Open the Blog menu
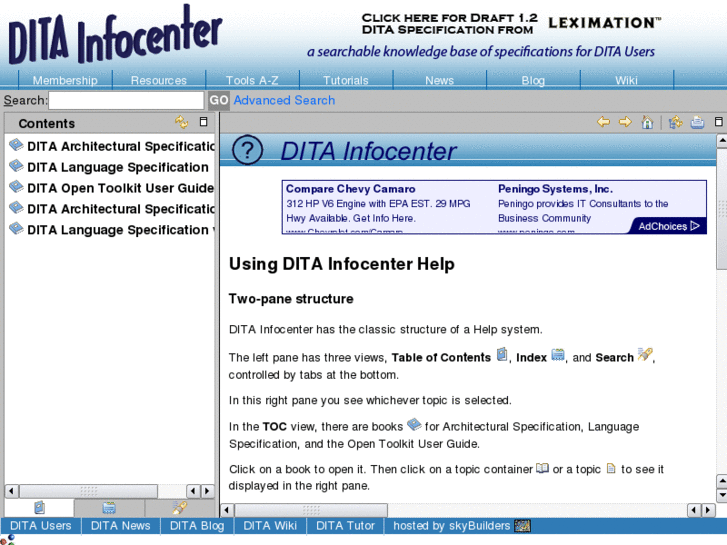 click(533, 80)
